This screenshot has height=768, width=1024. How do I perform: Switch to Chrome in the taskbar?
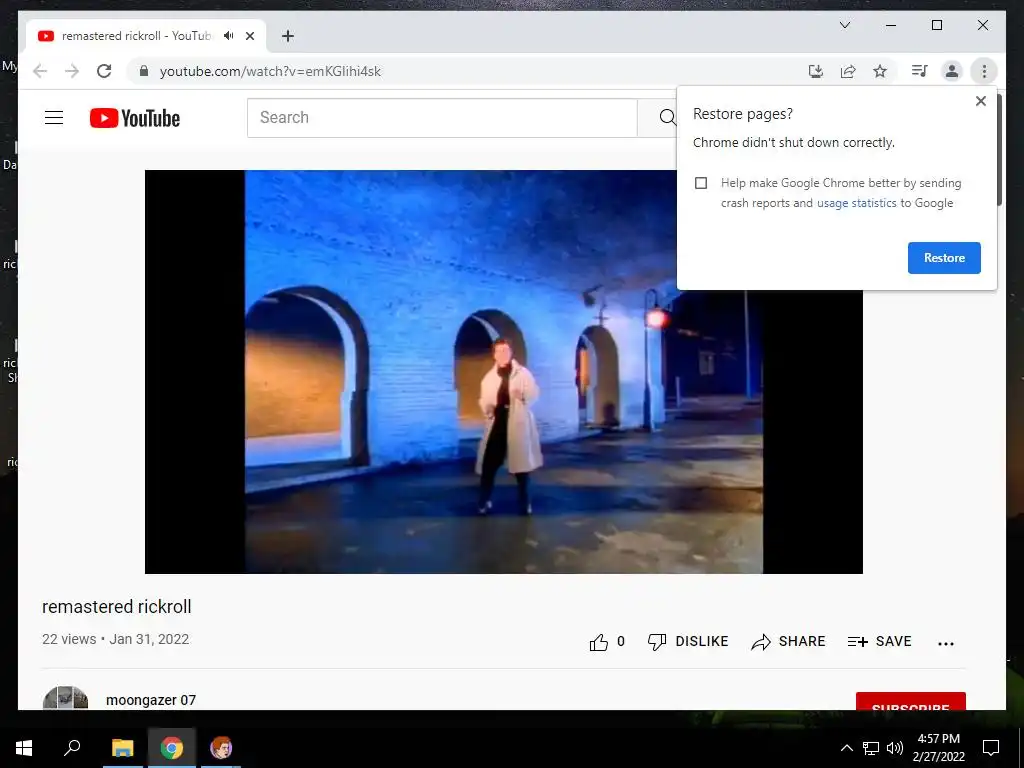coord(172,748)
